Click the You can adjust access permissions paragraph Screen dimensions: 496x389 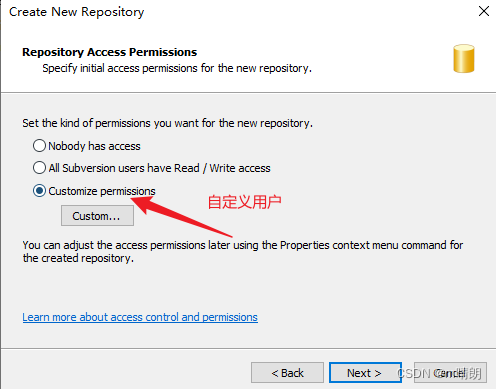(243, 252)
